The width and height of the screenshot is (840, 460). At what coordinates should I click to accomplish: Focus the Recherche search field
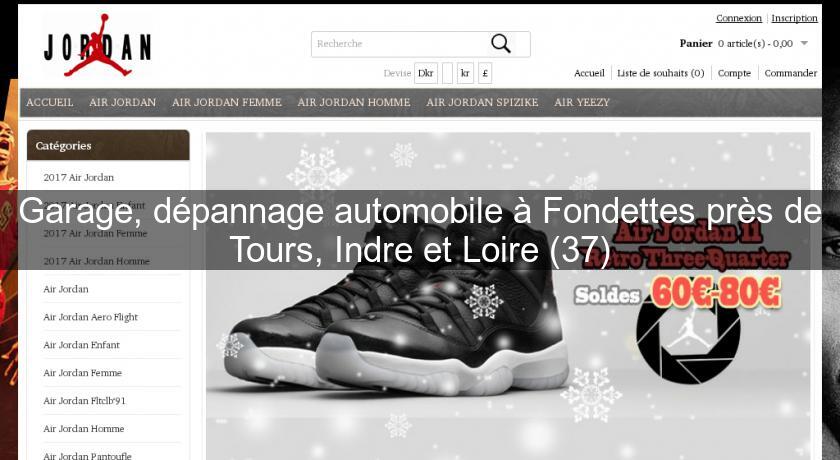pyautogui.click(x=402, y=44)
